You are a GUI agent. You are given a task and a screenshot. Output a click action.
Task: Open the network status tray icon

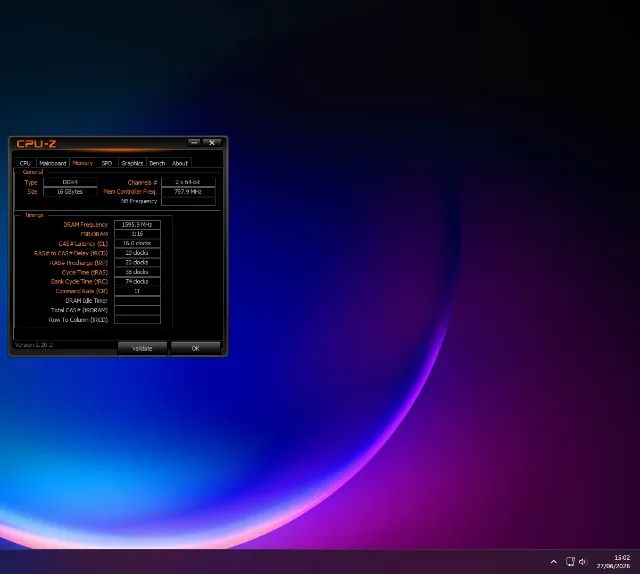tap(570, 562)
